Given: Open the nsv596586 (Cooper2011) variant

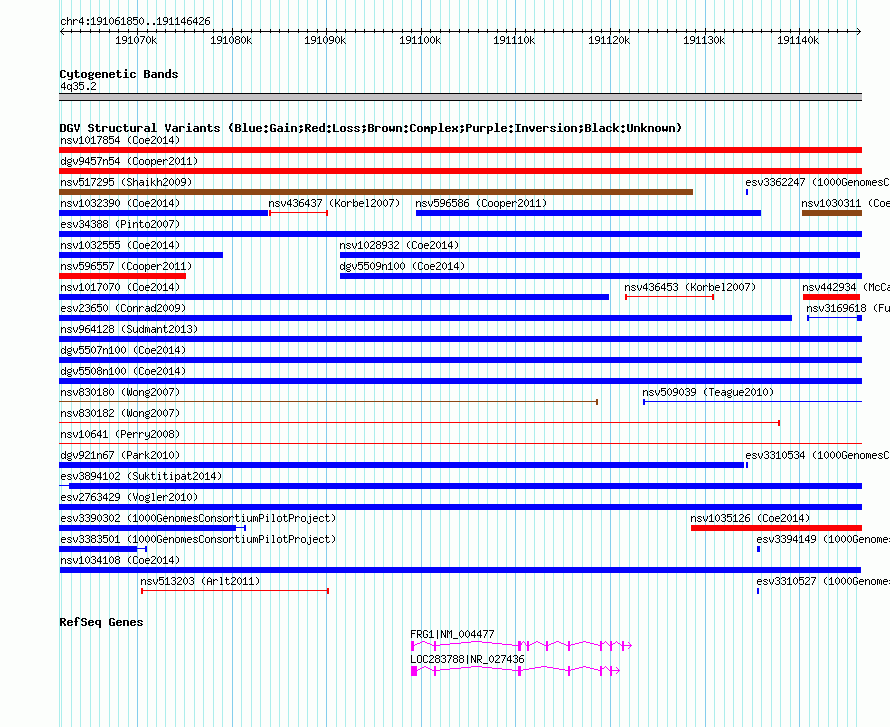Looking at the screenshot, I should pyautogui.click(x=588, y=213).
